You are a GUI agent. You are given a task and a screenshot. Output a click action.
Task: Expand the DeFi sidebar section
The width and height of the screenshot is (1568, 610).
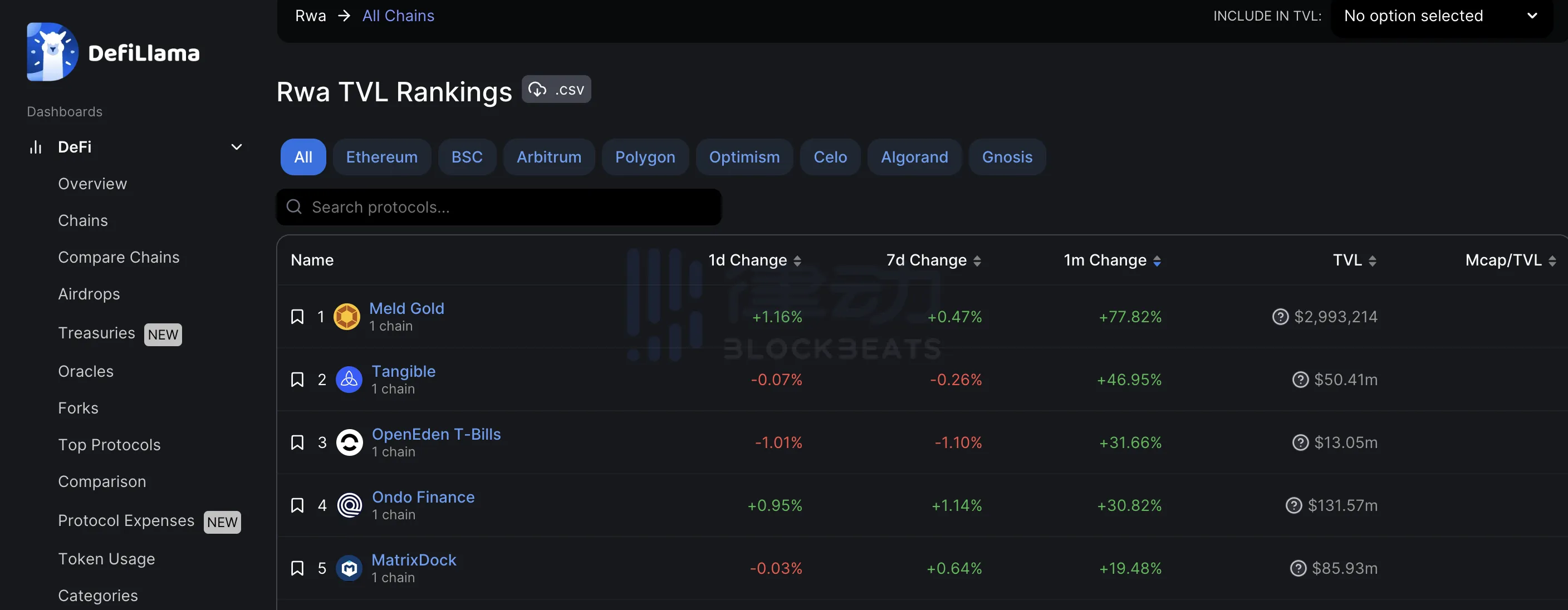point(236,146)
